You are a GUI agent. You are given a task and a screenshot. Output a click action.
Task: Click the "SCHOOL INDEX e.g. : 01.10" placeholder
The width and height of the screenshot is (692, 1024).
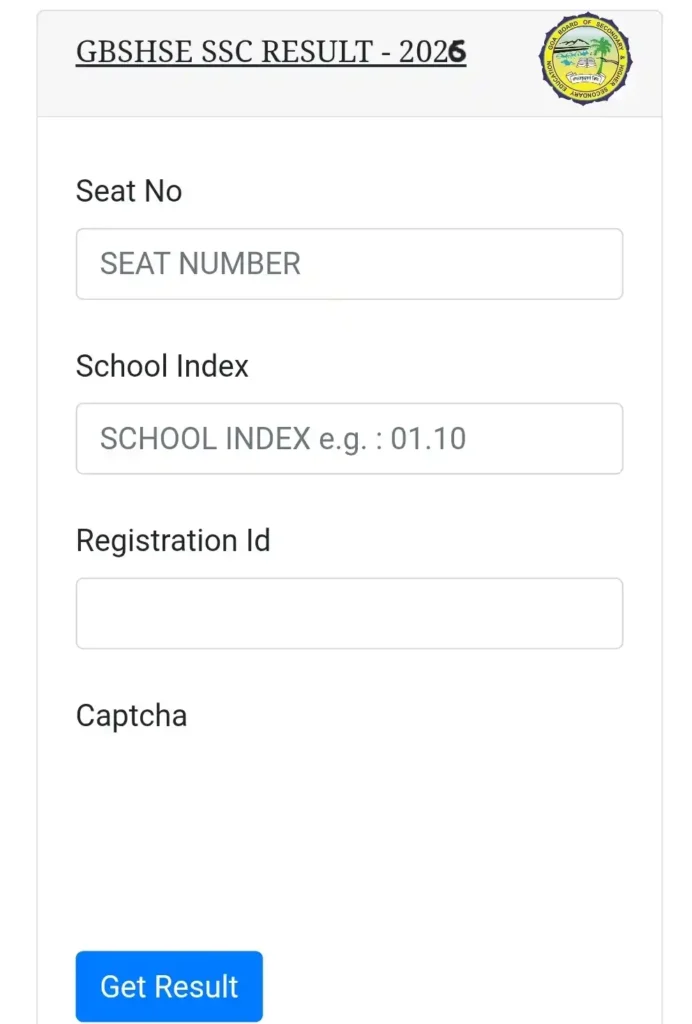tap(283, 438)
